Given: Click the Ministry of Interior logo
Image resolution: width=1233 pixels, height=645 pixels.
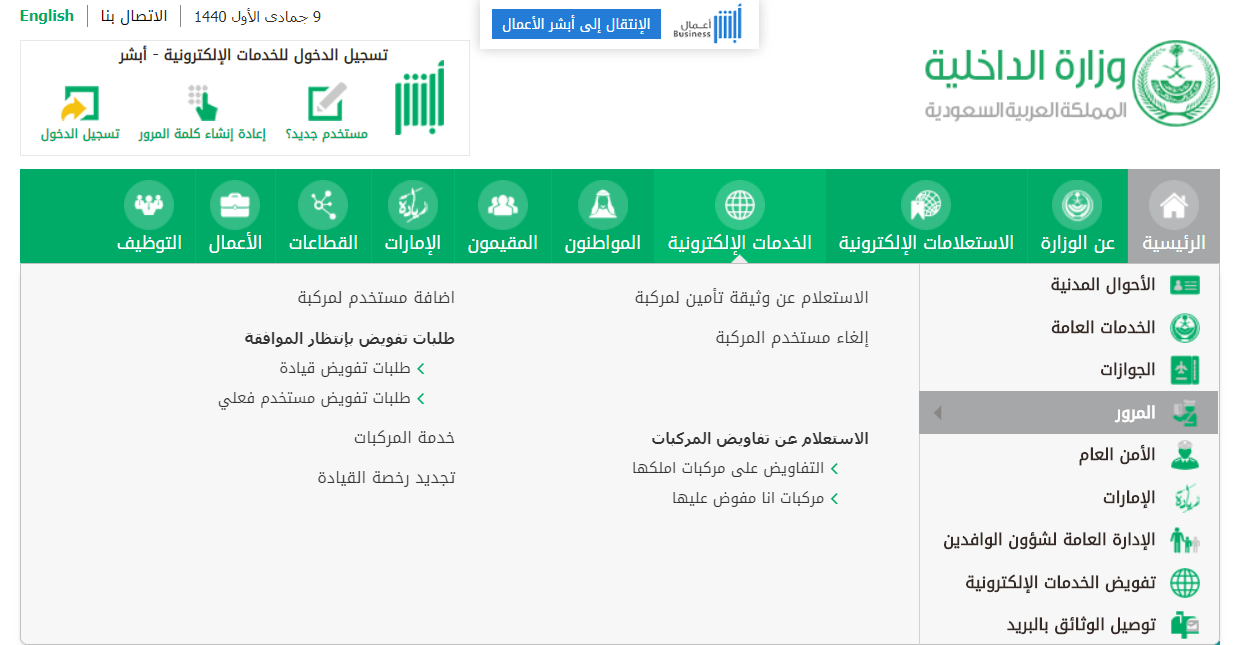Looking at the screenshot, I should click(1071, 83).
